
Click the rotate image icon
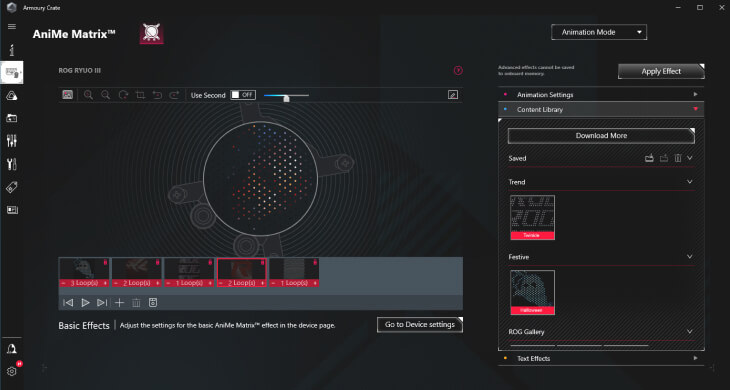coord(123,95)
